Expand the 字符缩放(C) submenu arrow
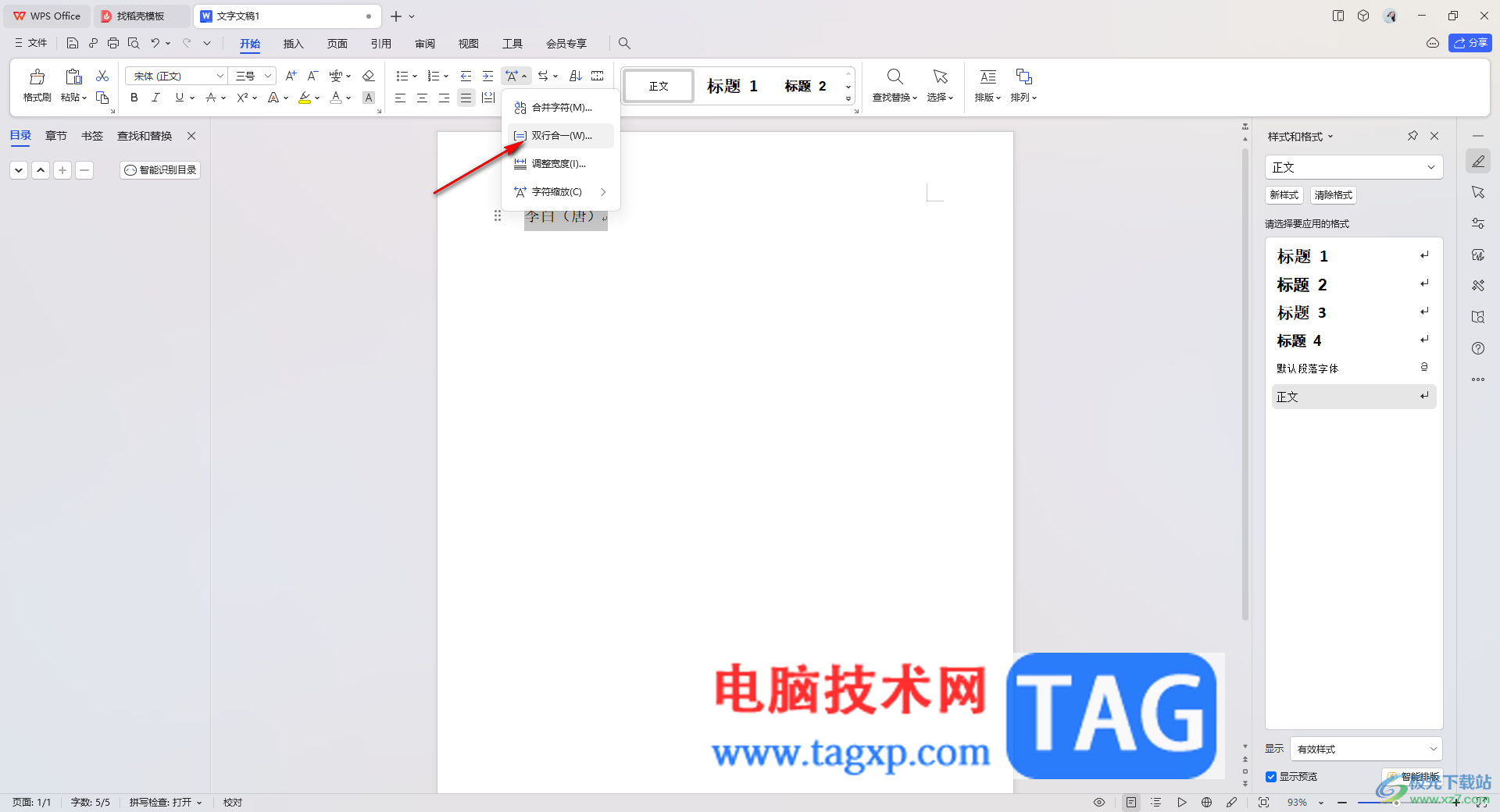Image resolution: width=1500 pixels, height=812 pixels. (603, 192)
